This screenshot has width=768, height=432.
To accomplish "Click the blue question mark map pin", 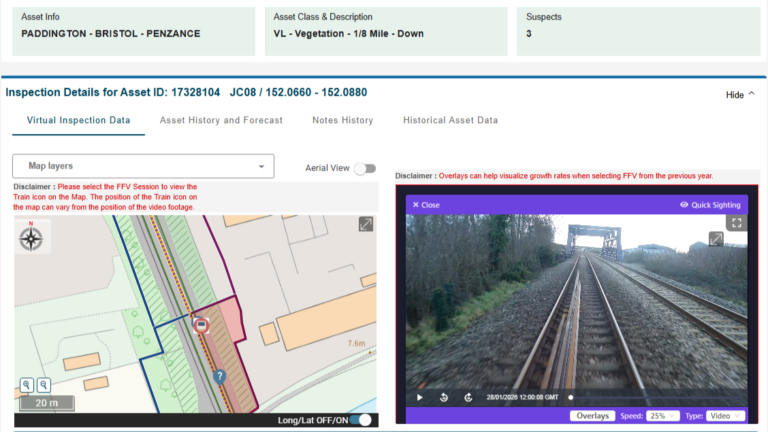I will pyautogui.click(x=219, y=377).
